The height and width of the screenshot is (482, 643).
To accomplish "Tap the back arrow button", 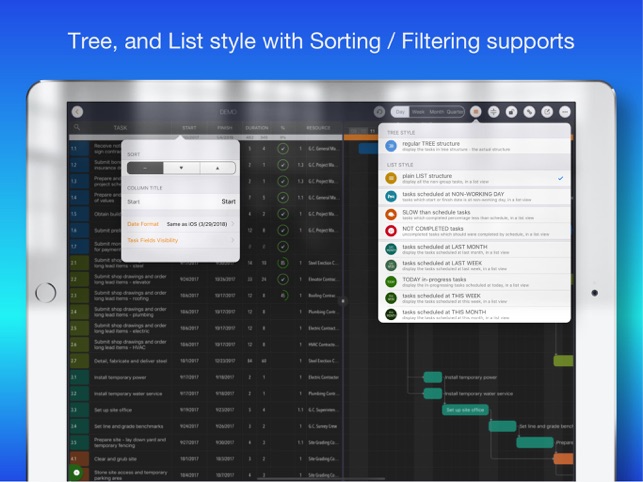I will [x=77, y=112].
